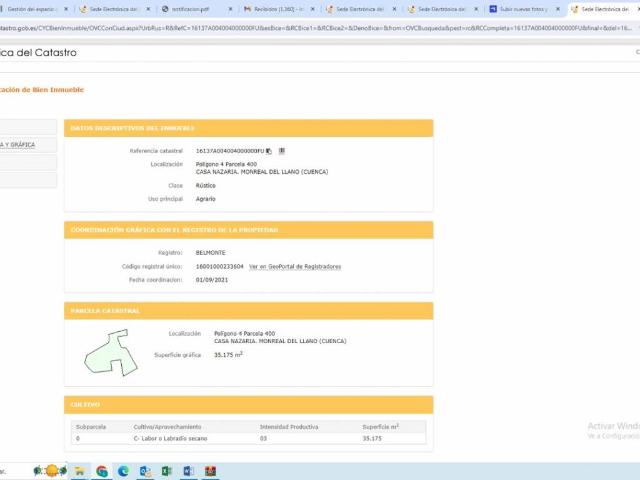The image size is (640, 480).
Task: Open the last red taskbar application
Action: [x=209, y=471]
